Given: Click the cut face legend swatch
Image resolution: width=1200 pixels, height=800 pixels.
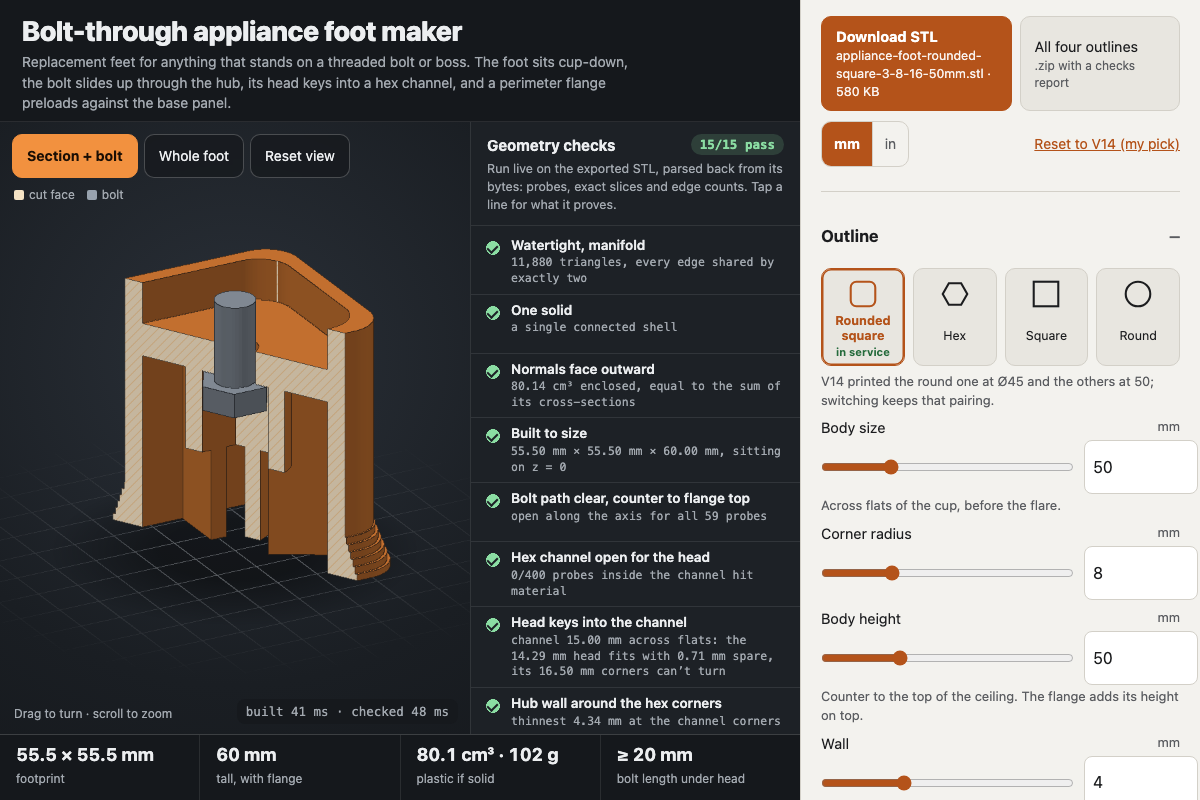Looking at the screenshot, I should click(x=19, y=195).
